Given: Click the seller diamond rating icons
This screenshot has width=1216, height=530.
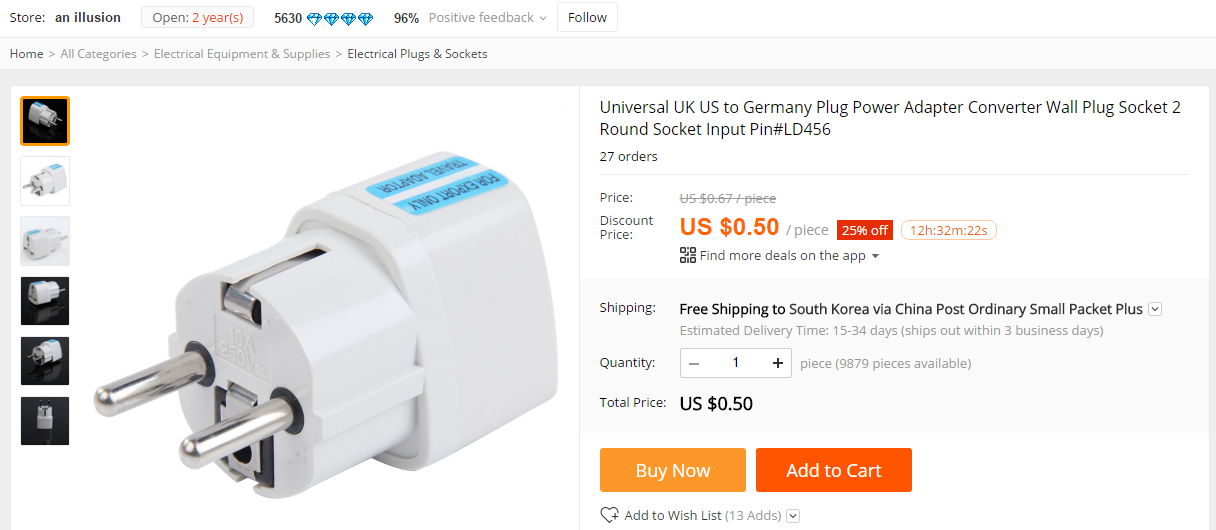Looking at the screenshot, I should [x=339, y=18].
